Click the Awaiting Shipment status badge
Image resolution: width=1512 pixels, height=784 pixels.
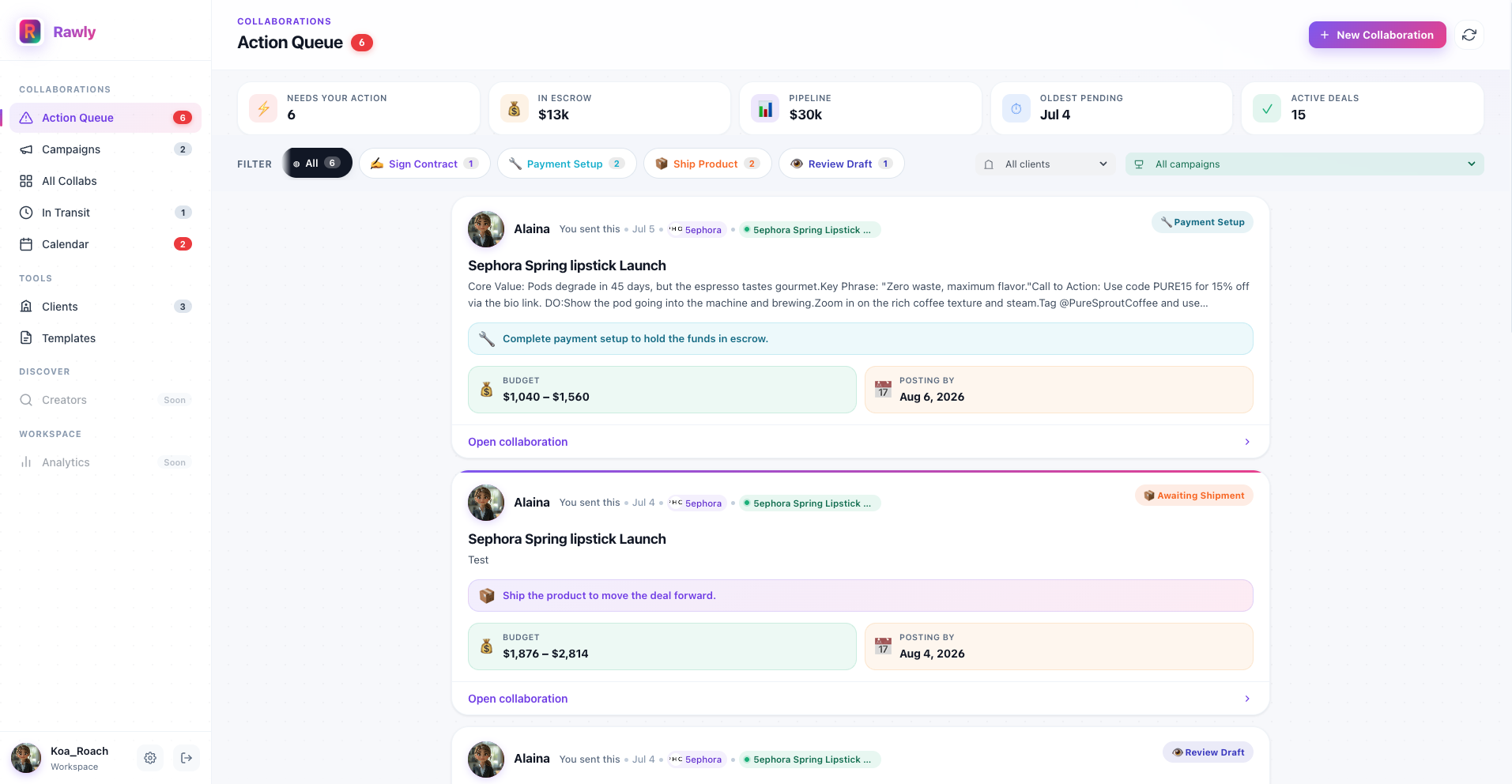pos(1193,496)
